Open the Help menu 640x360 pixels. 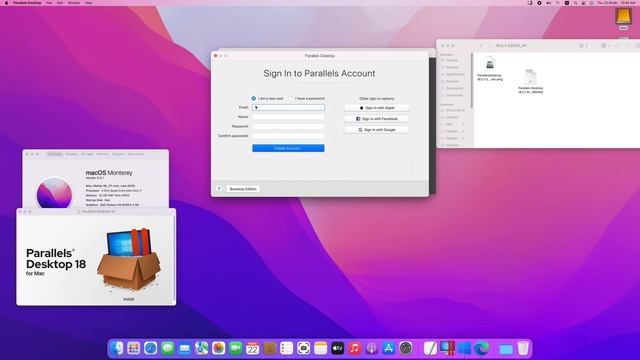tap(89, 3)
